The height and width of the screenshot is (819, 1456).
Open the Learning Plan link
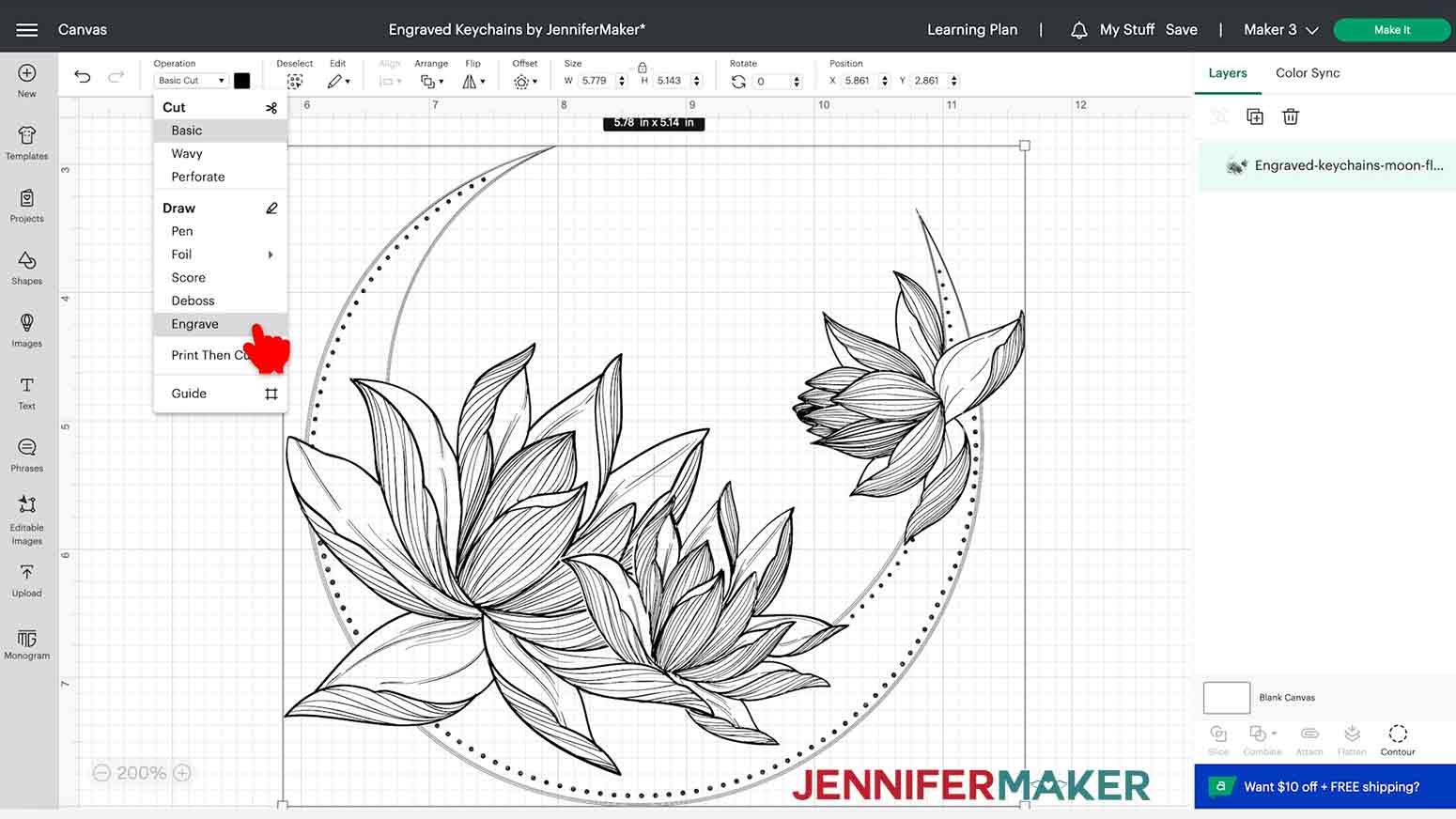point(972,30)
